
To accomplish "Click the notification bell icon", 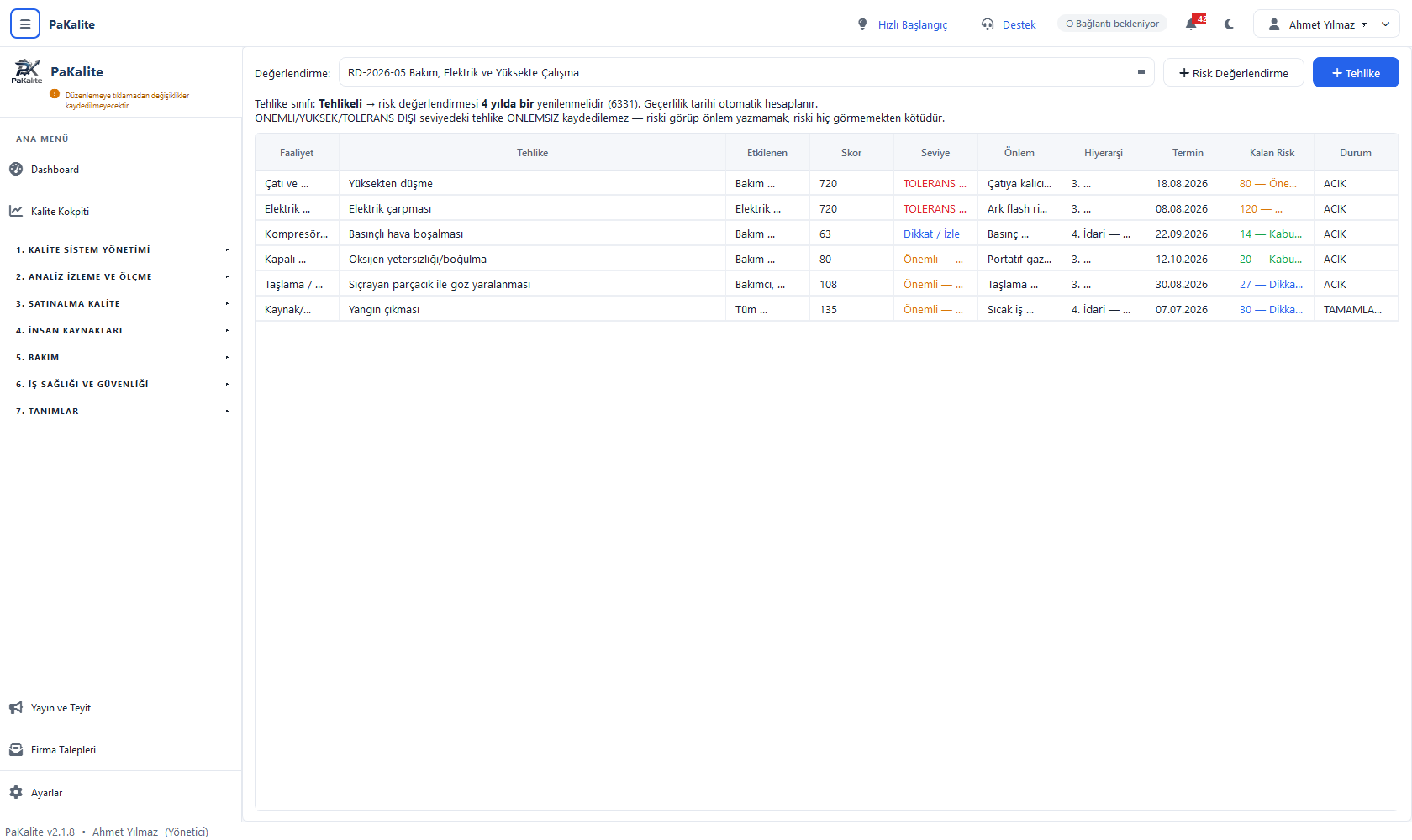I will (x=1191, y=24).
